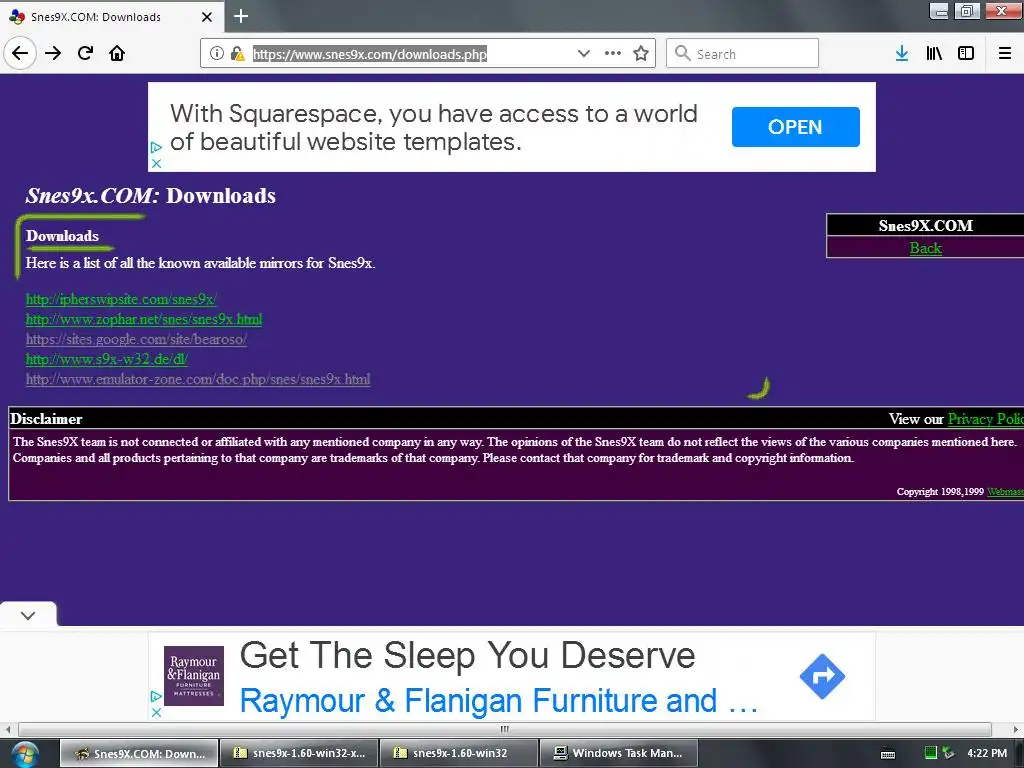Reload the current page

coord(86,53)
